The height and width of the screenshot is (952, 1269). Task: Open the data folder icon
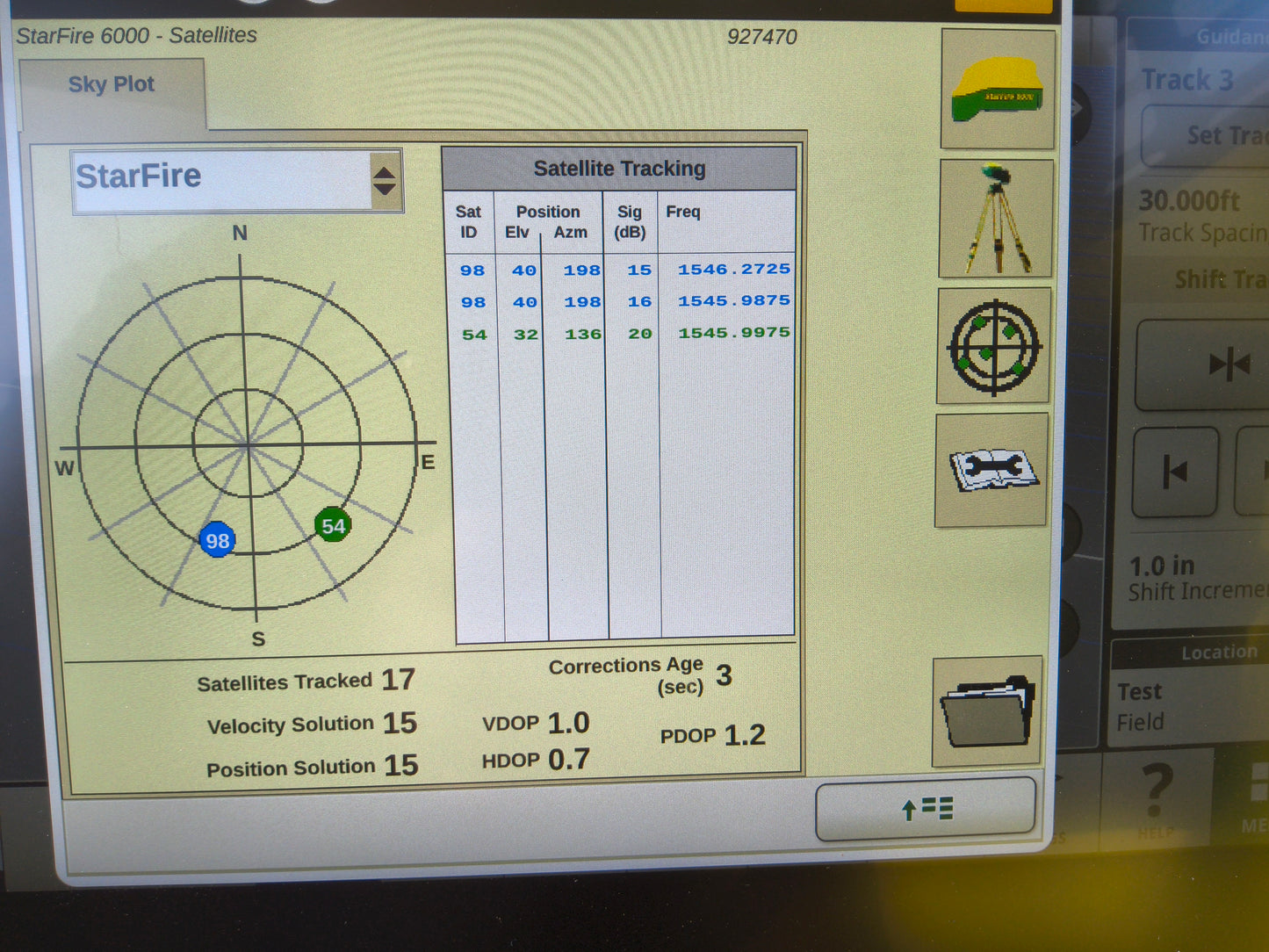coord(985,711)
